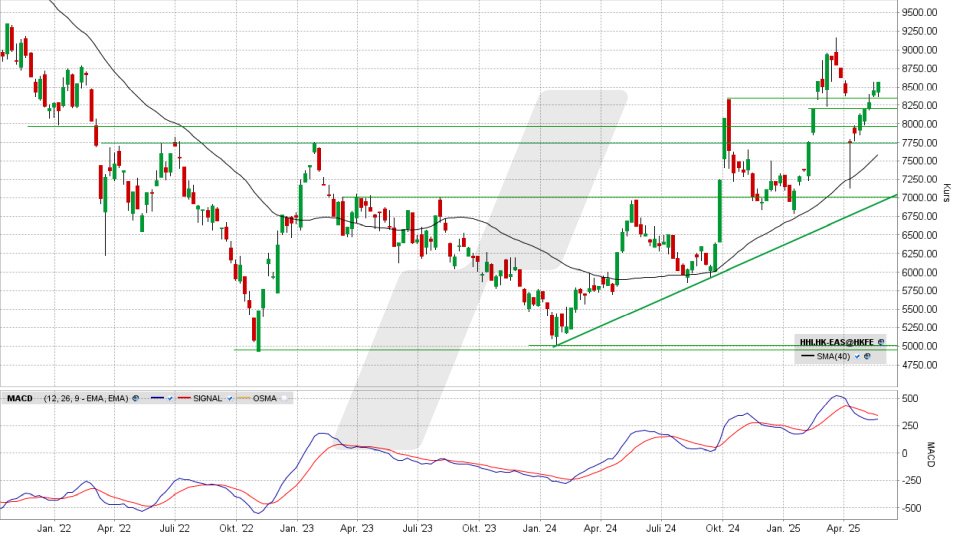Click the HHI.HK-EAS@HKFE symbol label
Screen dimensions: 960x540
tap(837, 342)
